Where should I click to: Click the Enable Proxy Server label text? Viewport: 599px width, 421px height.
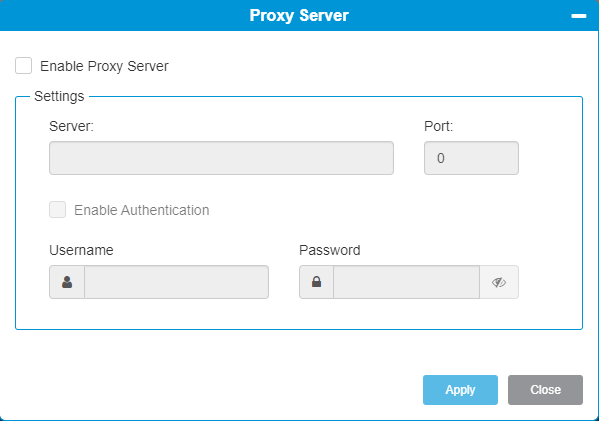click(x=104, y=66)
